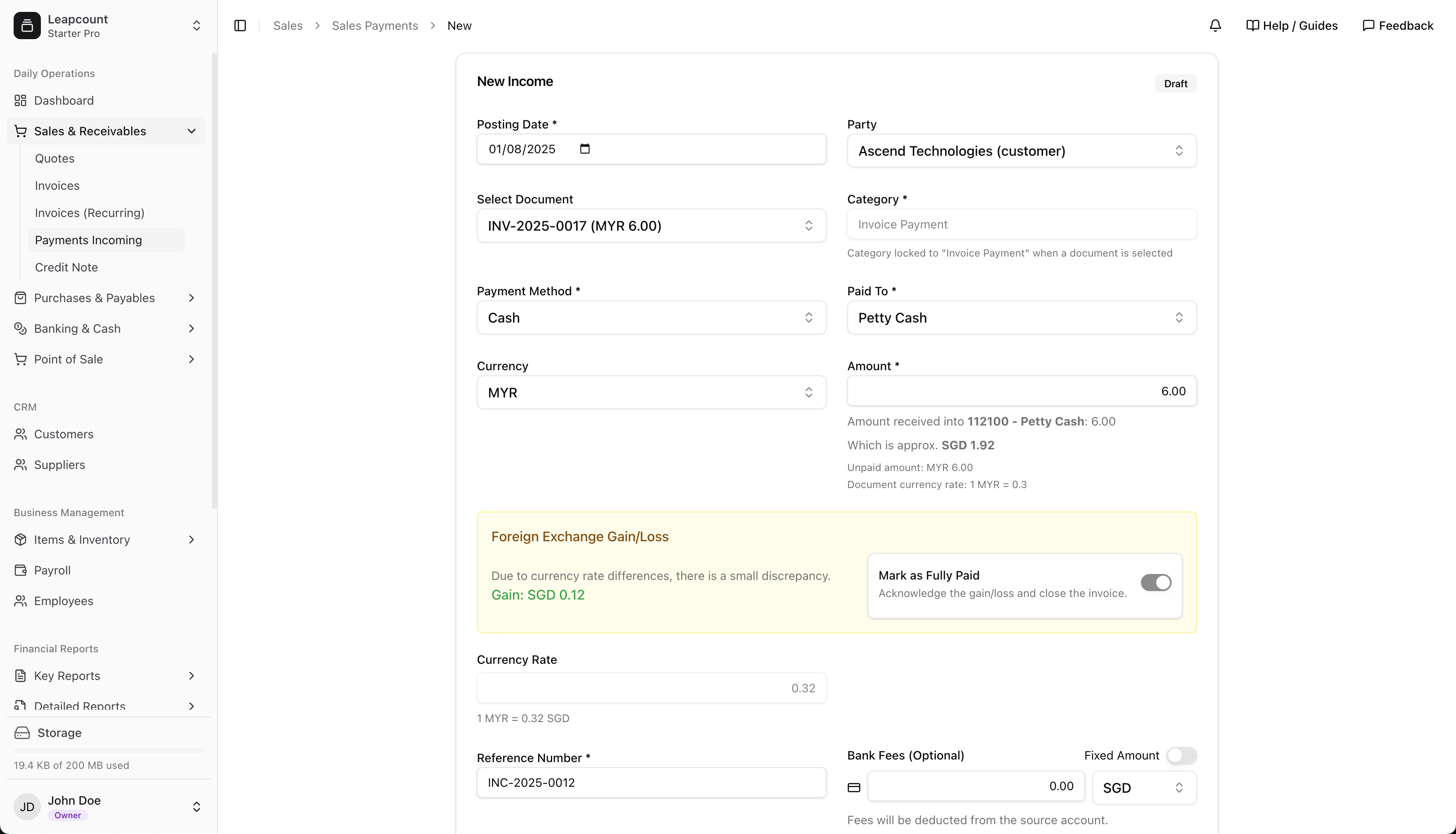Click the Leapcount logo icon
1456x834 pixels.
coord(27,26)
